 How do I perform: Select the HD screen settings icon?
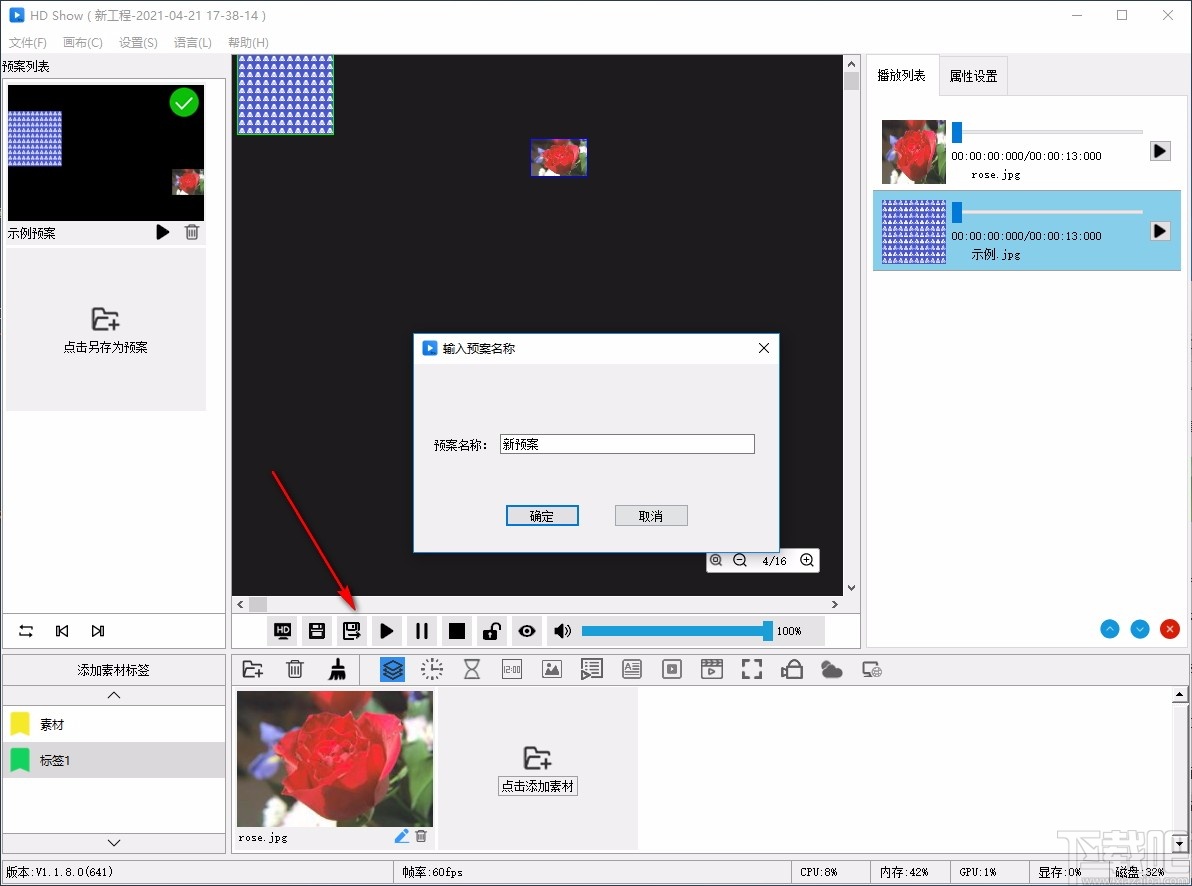(282, 630)
